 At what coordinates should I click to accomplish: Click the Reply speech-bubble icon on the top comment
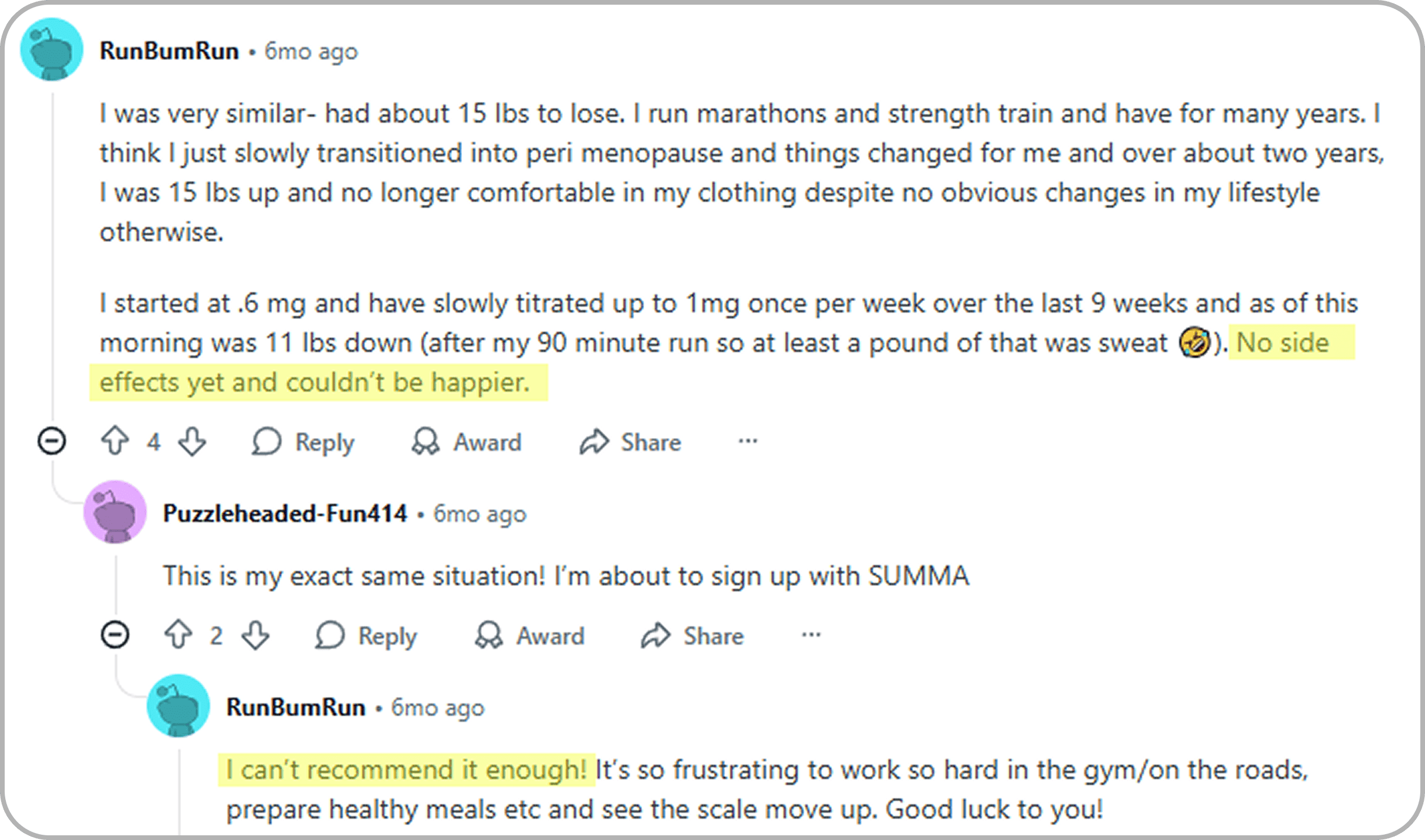[268, 442]
